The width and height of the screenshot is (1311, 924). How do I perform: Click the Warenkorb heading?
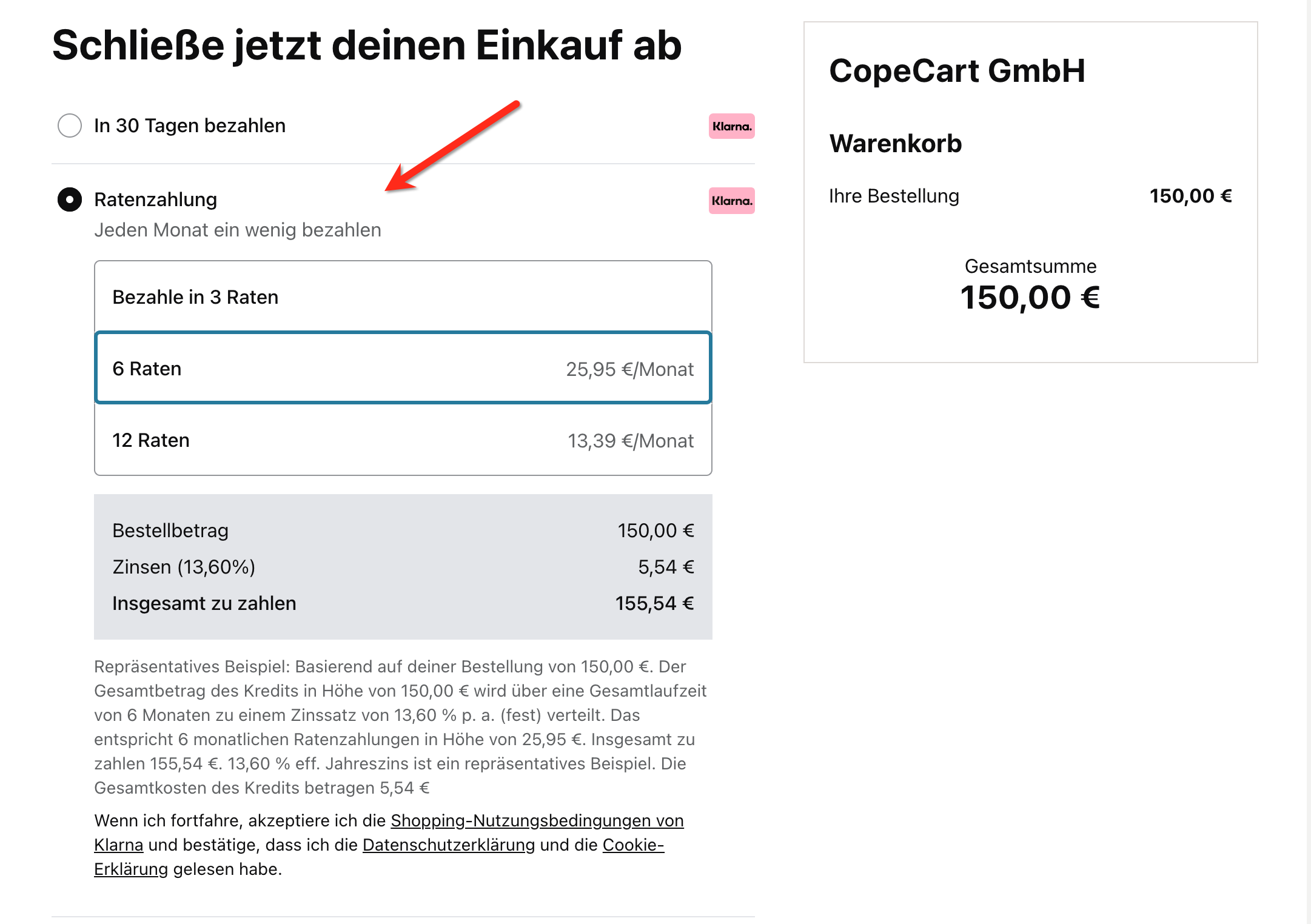click(895, 144)
